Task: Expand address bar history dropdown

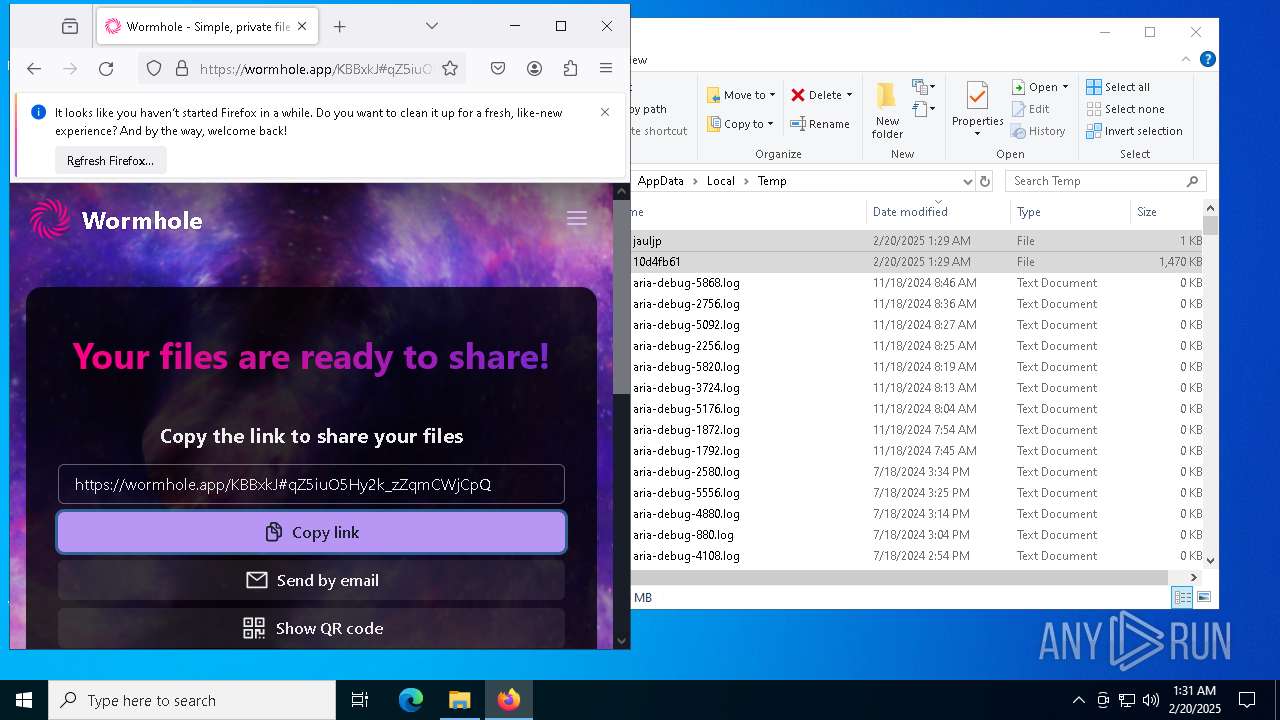Action: click(967, 181)
